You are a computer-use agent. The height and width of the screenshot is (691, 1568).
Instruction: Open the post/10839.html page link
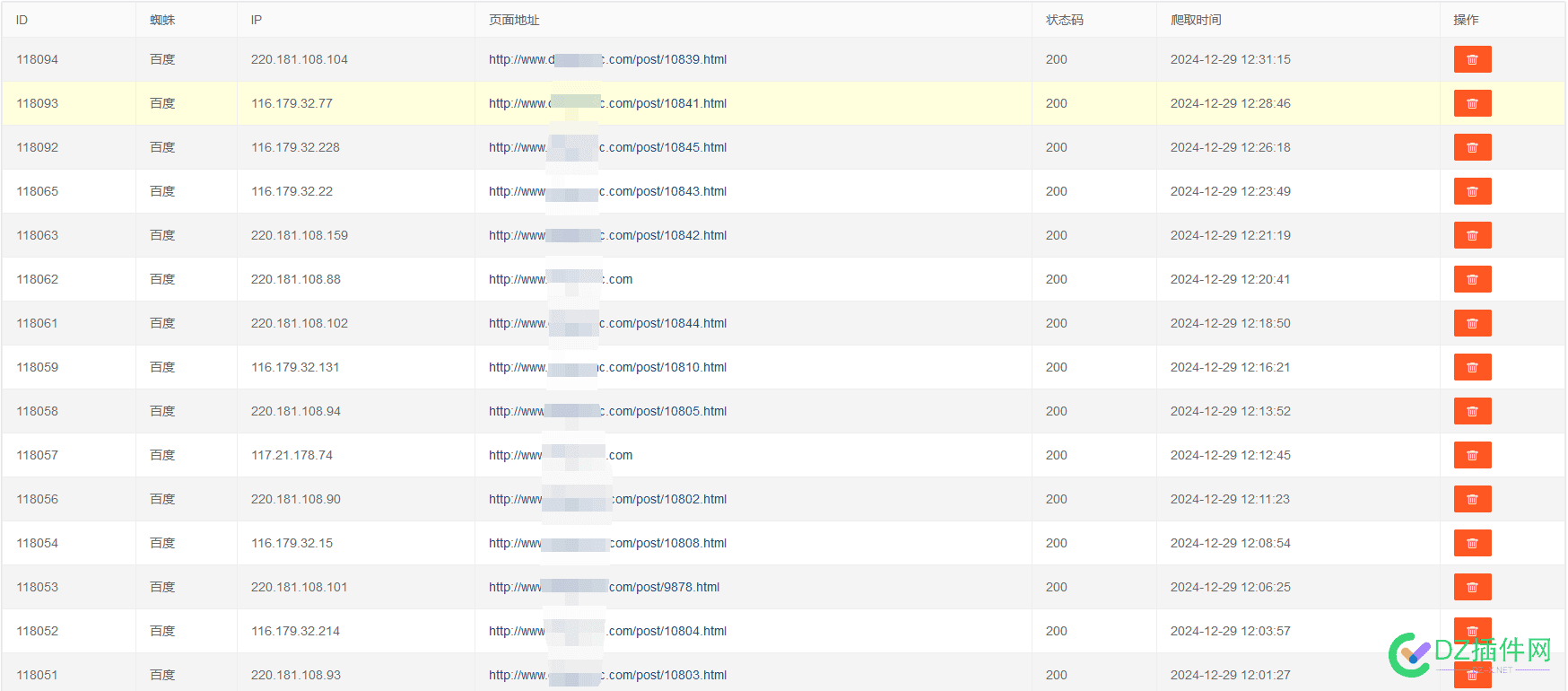coord(607,59)
